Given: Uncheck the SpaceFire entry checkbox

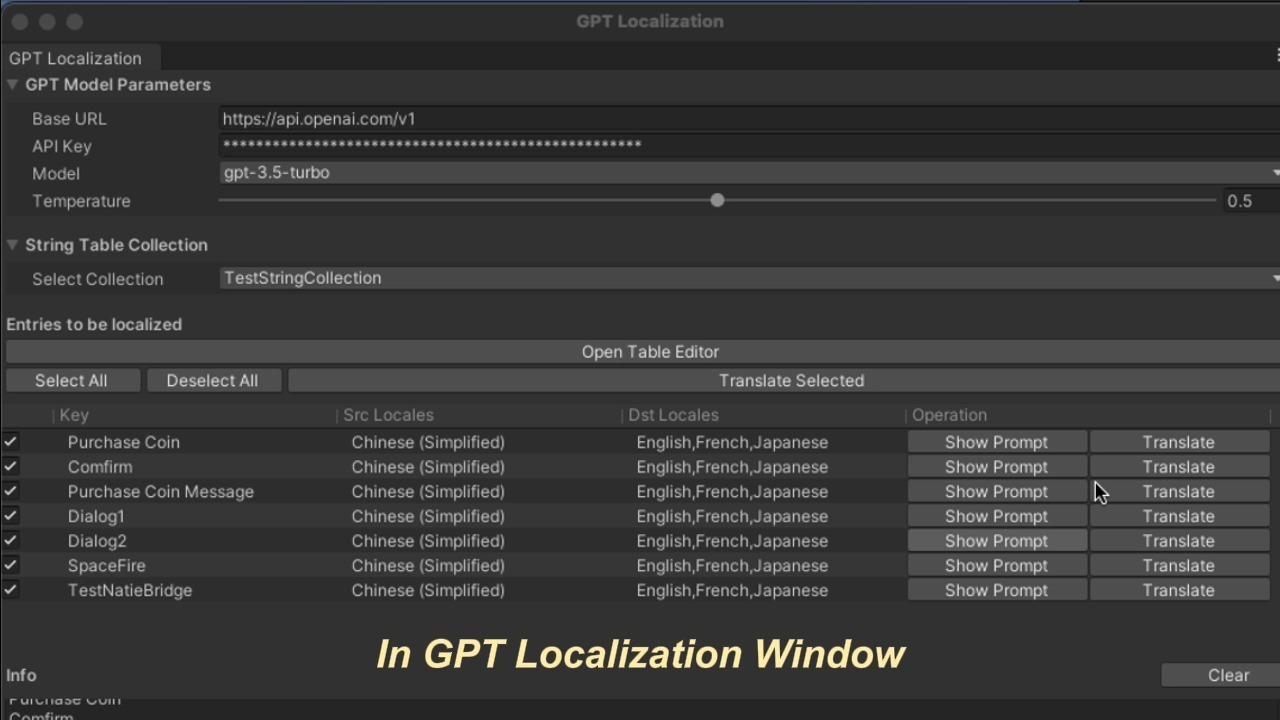Looking at the screenshot, I should (x=12, y=565).
